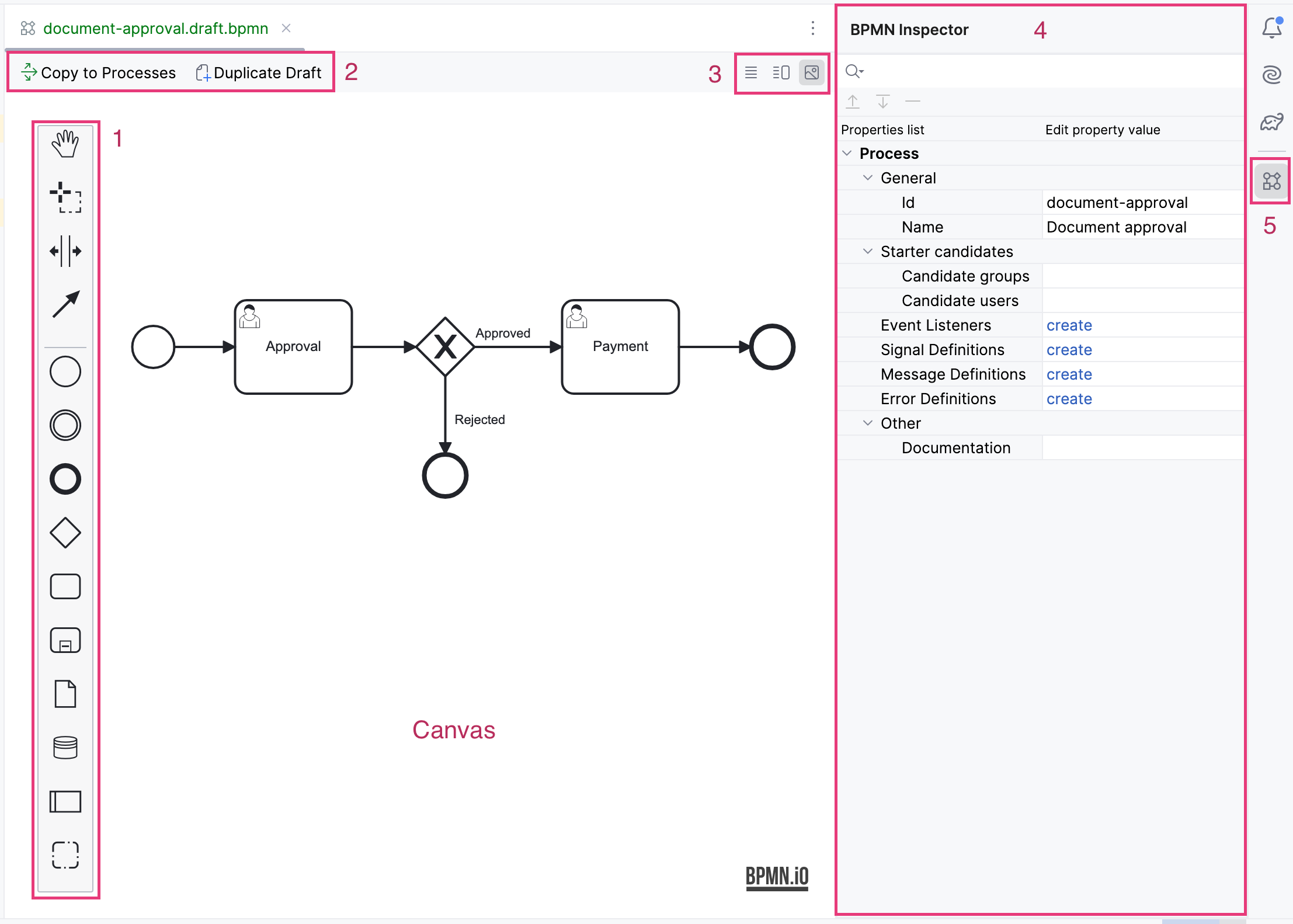Create a data store reference
1293x924 pixels.
(x=65, y=748)
